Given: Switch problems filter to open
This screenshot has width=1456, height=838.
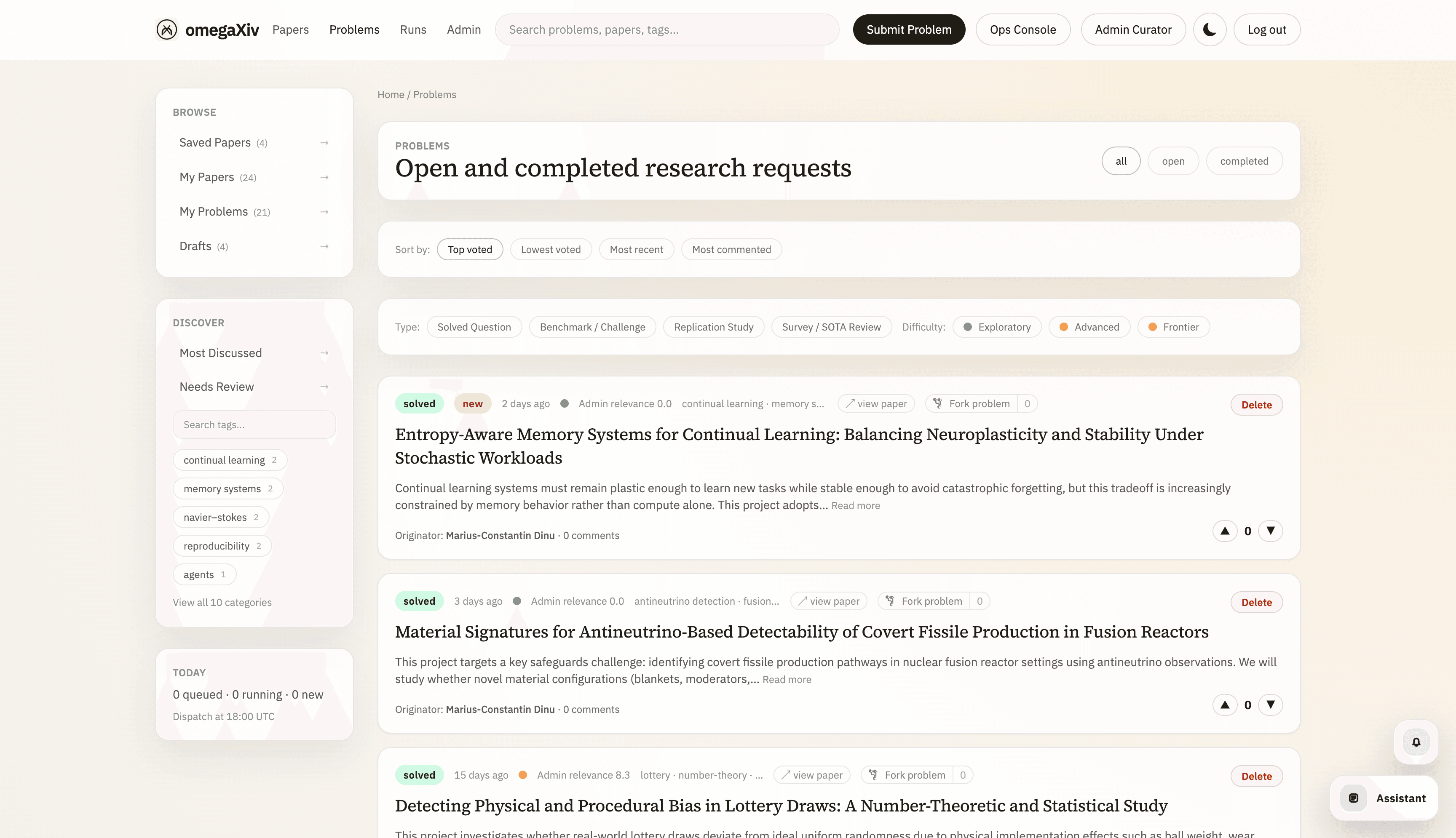Looking at the screenshot, I should coord(1173,160).
